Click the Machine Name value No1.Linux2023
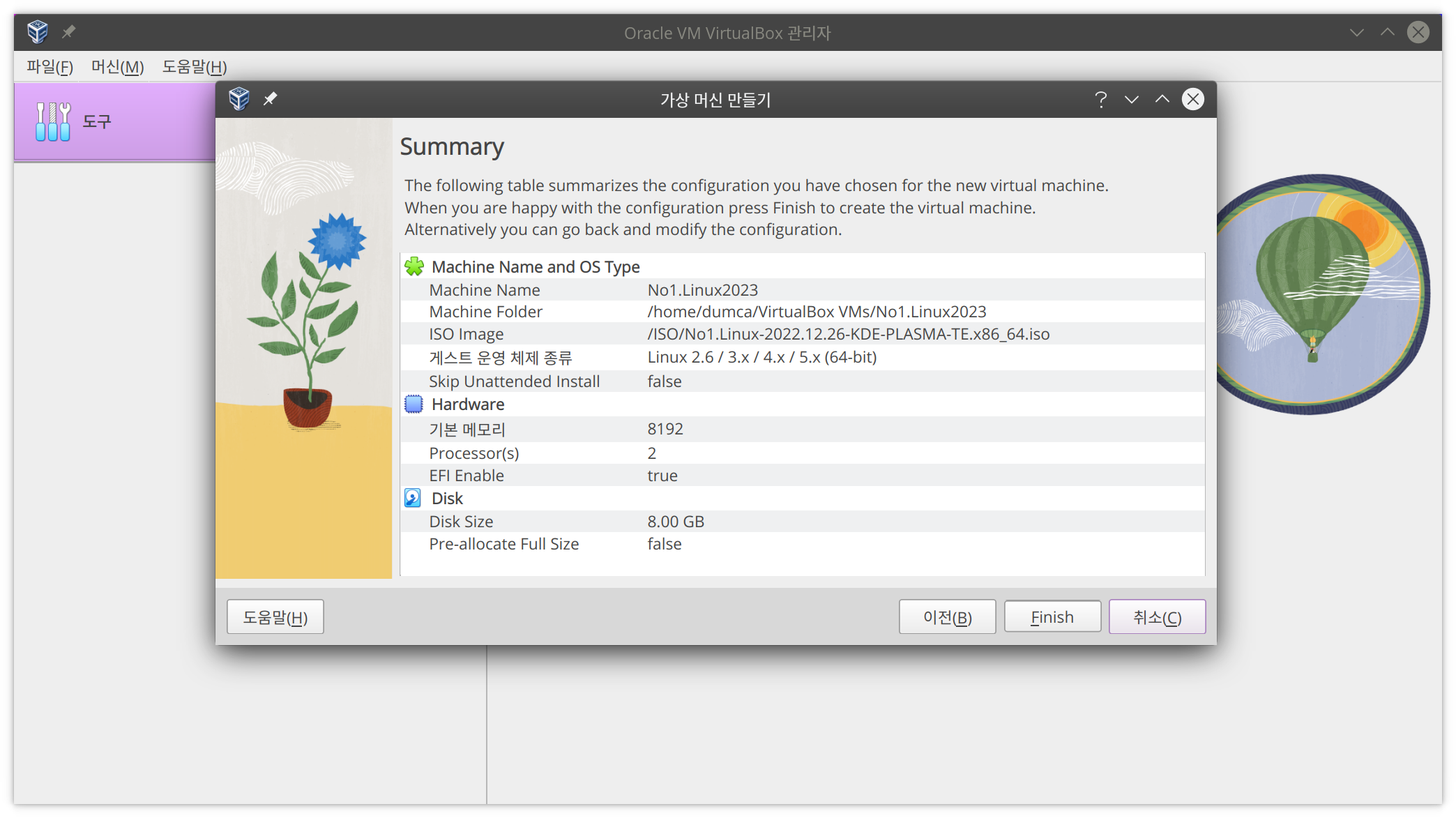 click(x=702, y=289)
